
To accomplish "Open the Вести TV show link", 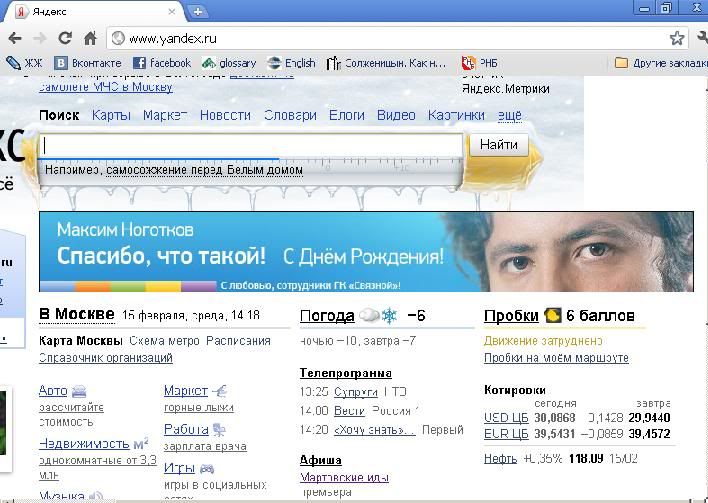I will 349,411.
